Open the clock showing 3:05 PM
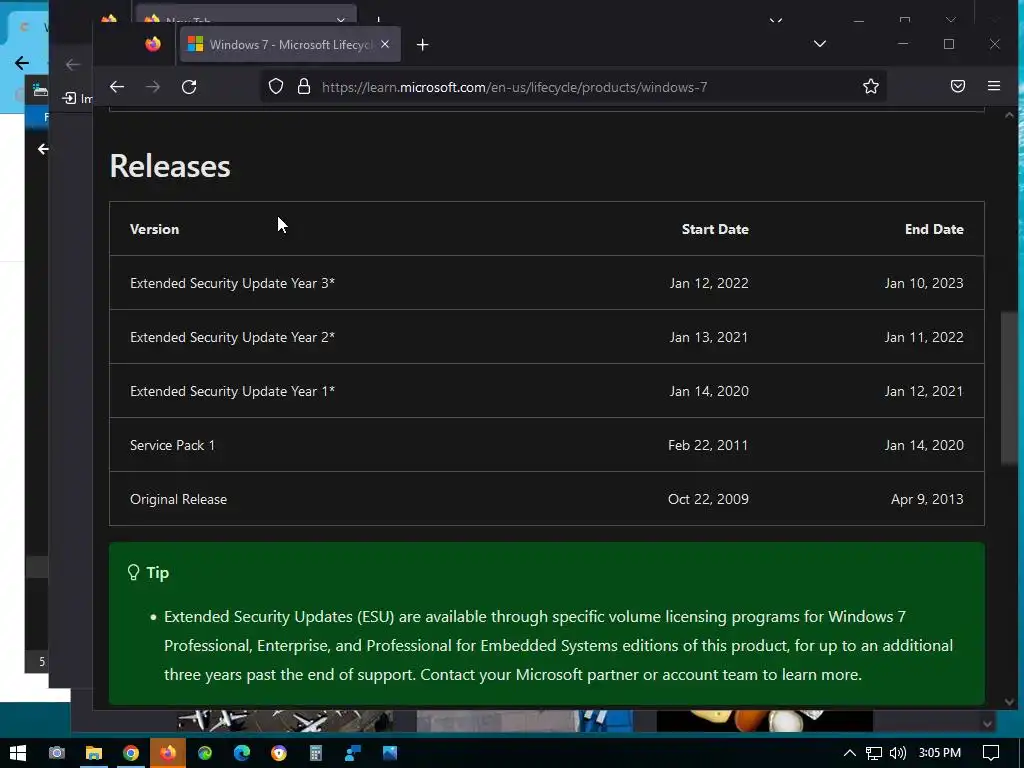 click(940, 753)
